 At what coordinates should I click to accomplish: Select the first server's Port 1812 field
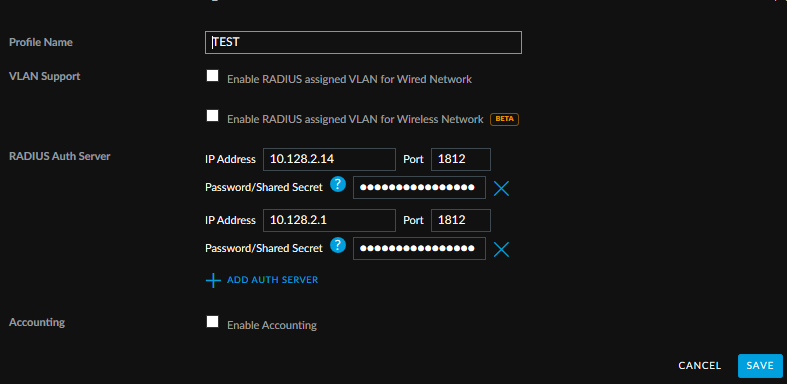pyautogui.click(x=461, y=160)
